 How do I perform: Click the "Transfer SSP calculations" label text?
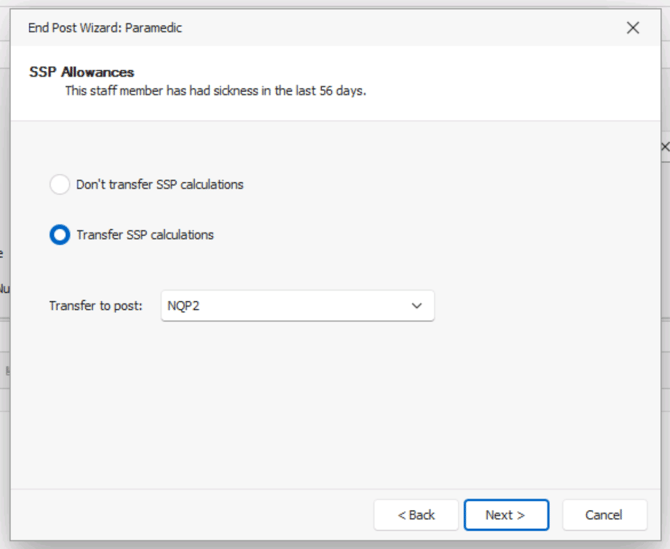[x=145, y=236]
